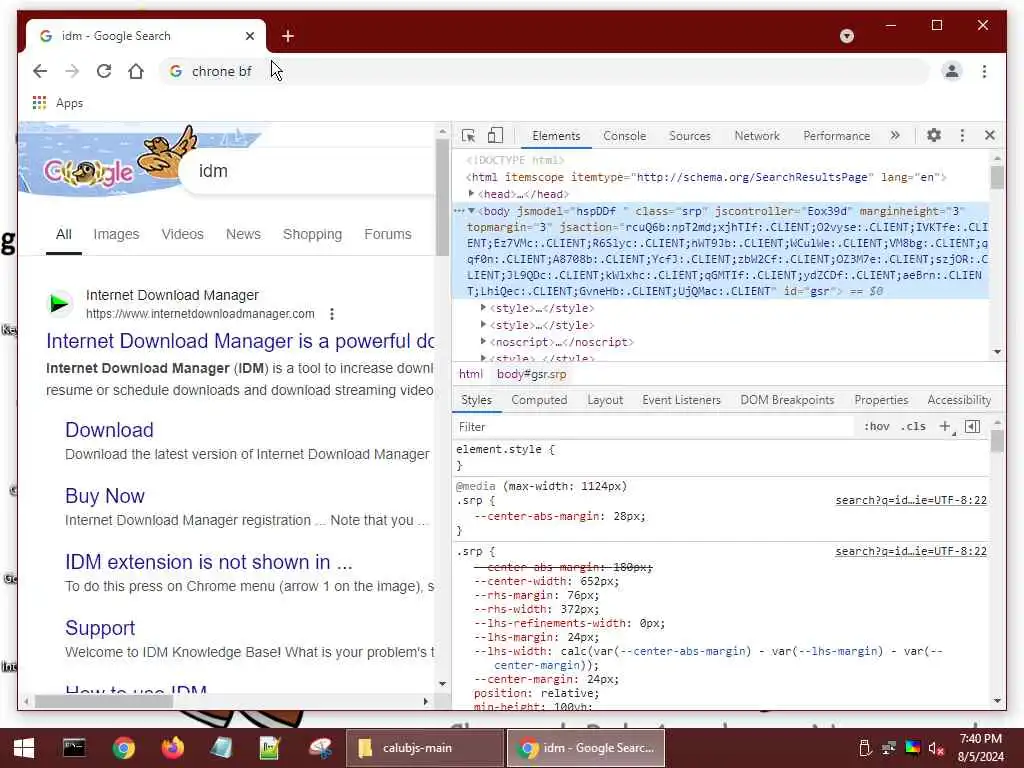The image size is (1024, 768).
Task: Expand the noscript element node
Action: (483, 342)
